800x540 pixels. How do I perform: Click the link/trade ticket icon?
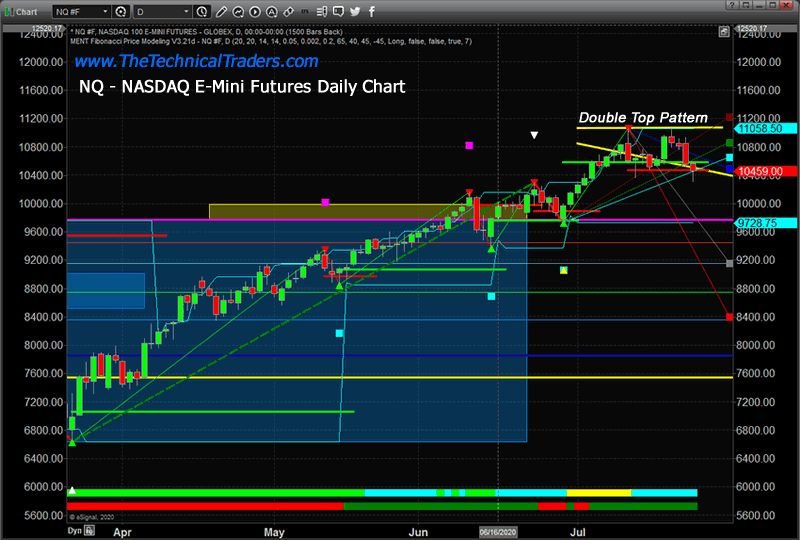click(x=288, y=11)
